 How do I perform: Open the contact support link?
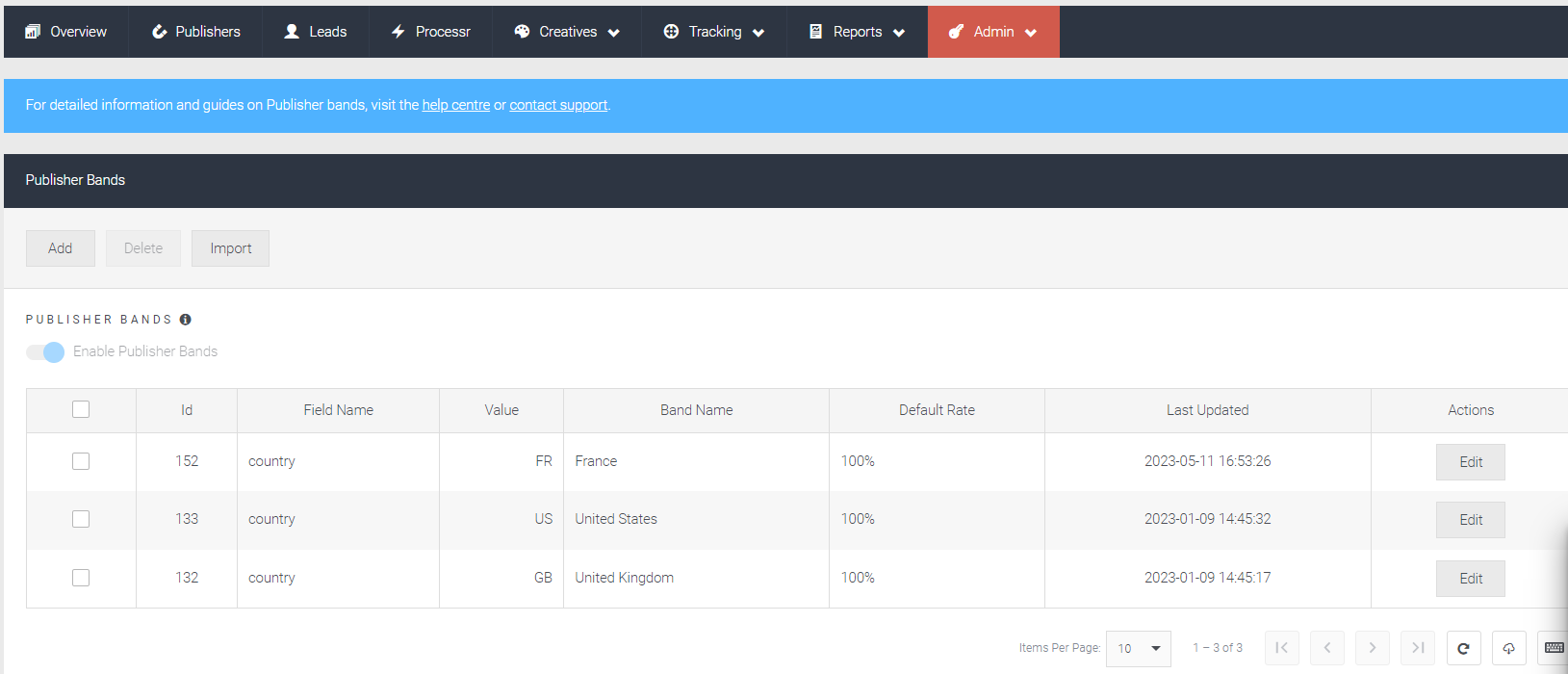pos(558,105)
